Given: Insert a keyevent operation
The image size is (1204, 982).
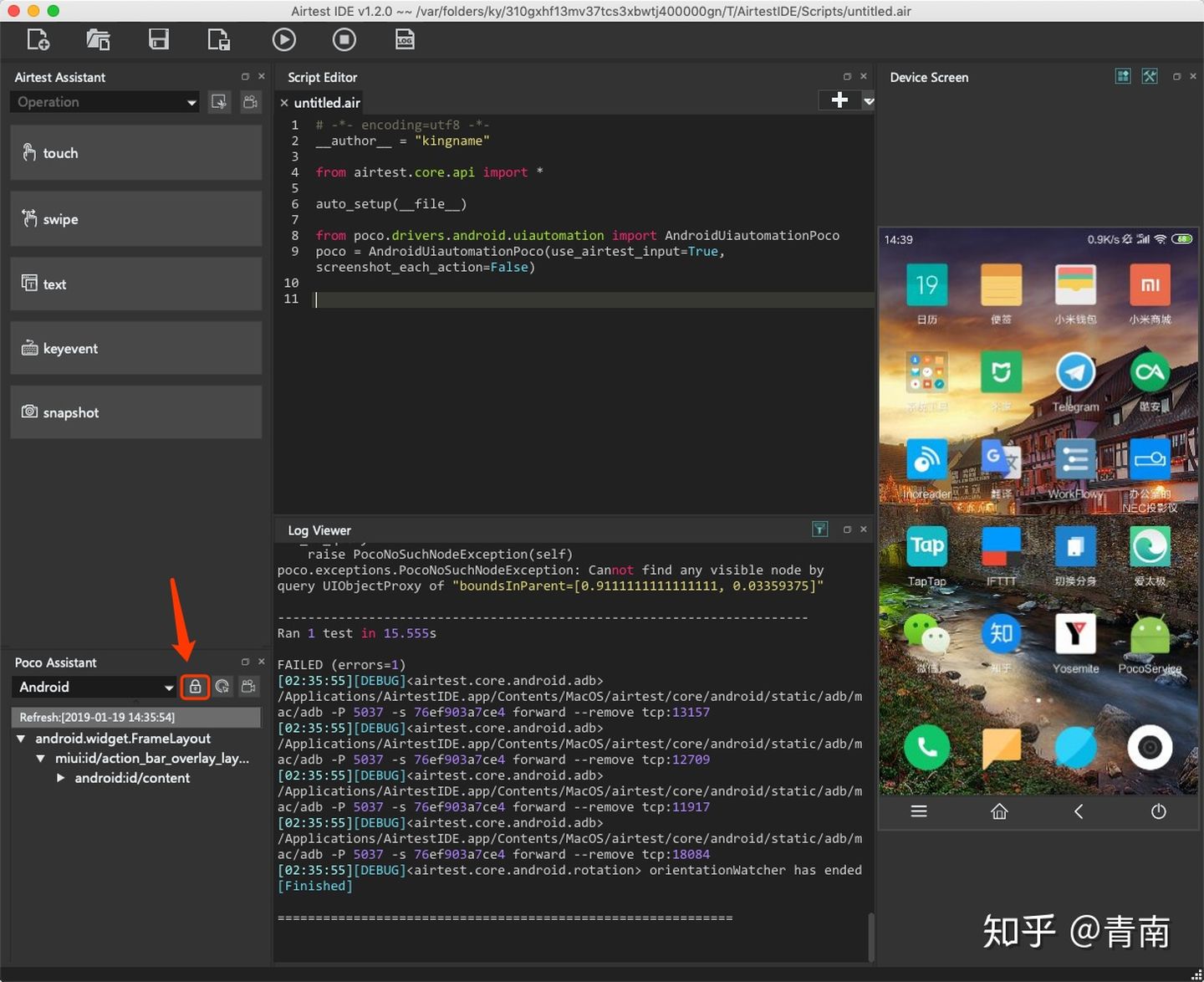Looking at the screenshot, I should coord(135,348).
